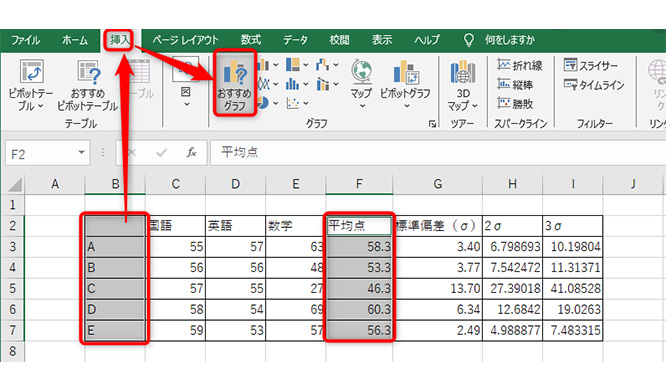
Task: Click the select-all corner triangle
Action: tap(14, 184)
